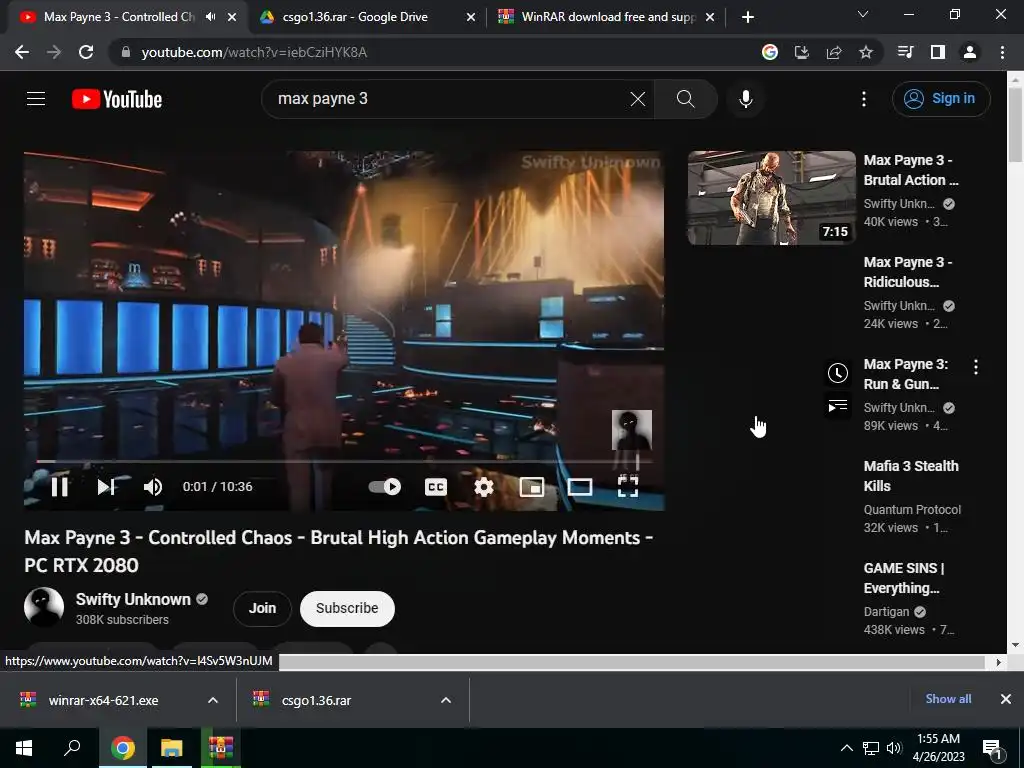Subscribe to Swifty Unknown channel
Screen dimensions: 1024x768
tap(347, 608)
